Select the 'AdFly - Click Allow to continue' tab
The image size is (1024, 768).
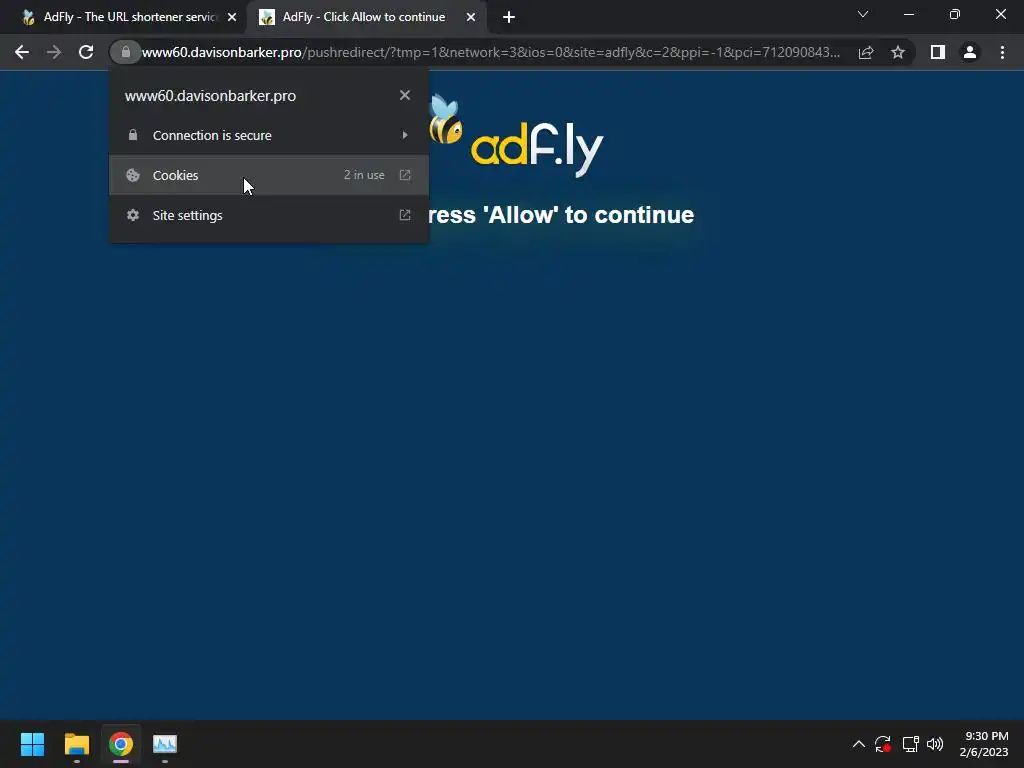364,17
